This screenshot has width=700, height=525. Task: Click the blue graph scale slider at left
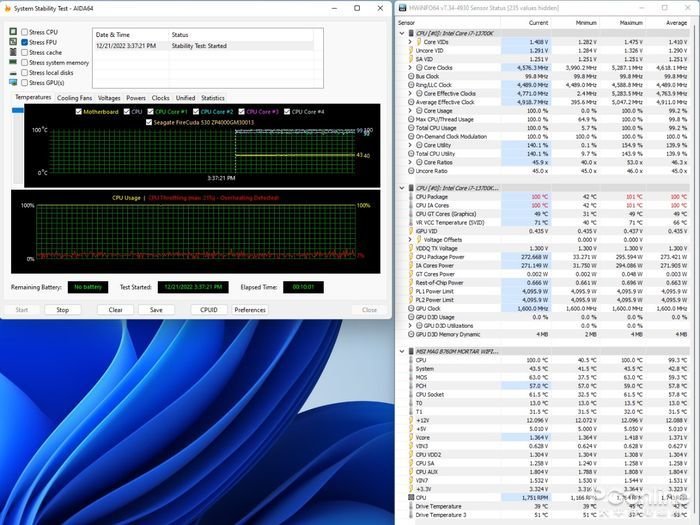pos(17,110)
